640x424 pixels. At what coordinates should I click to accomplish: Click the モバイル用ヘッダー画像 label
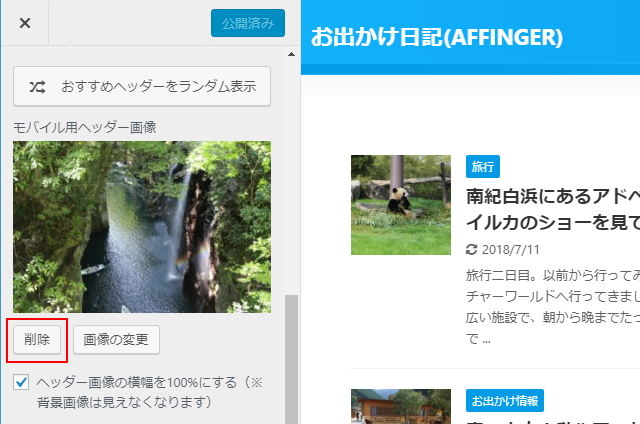85,127
